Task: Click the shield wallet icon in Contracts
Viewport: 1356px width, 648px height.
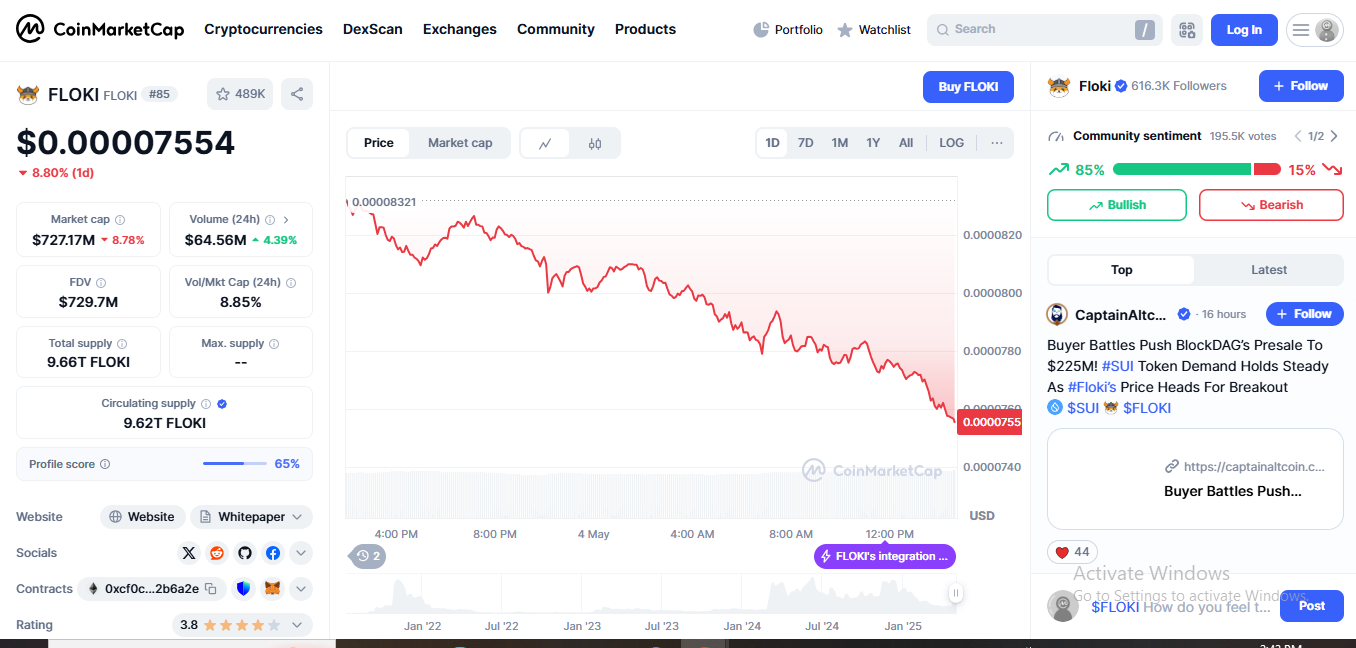Action: pos(244,589)
